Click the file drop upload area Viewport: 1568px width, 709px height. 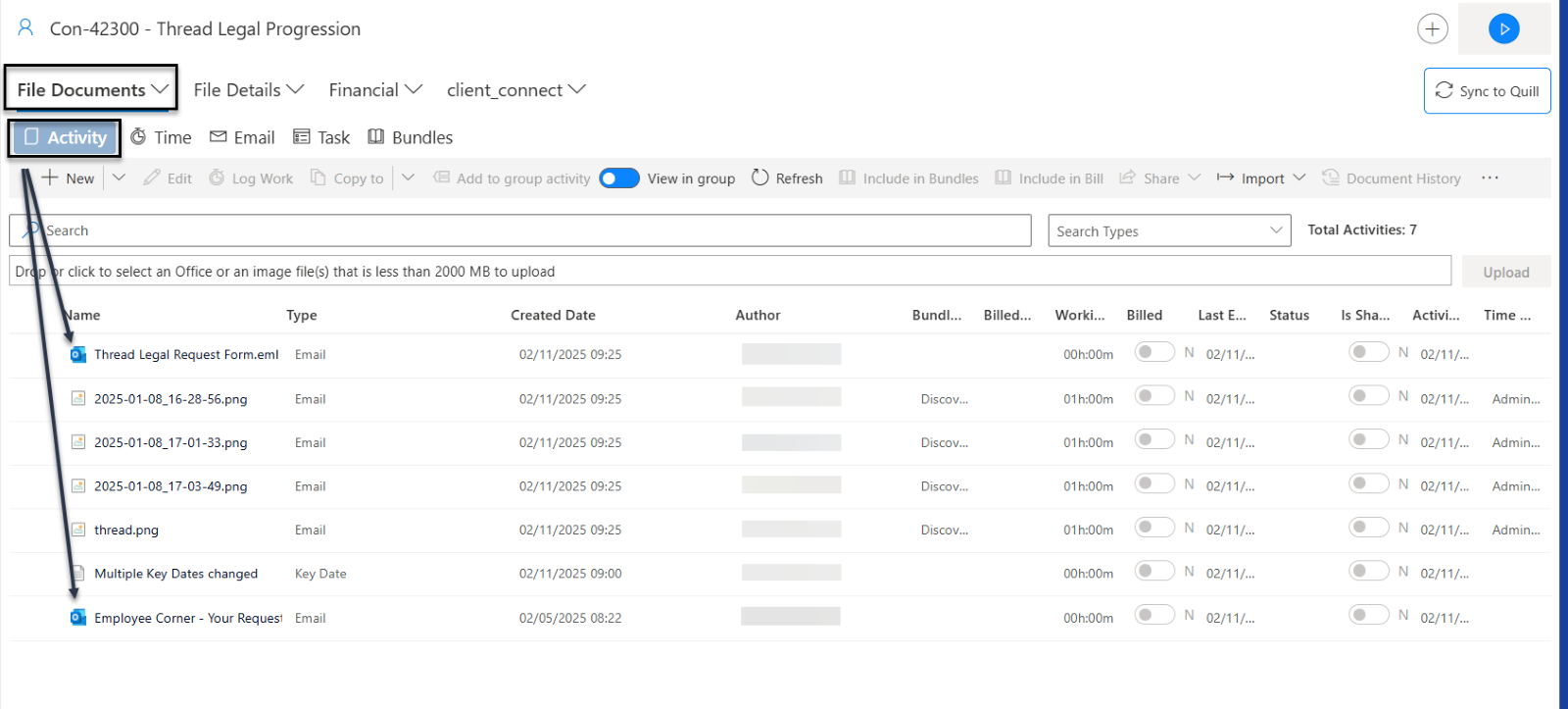point(730,271)
